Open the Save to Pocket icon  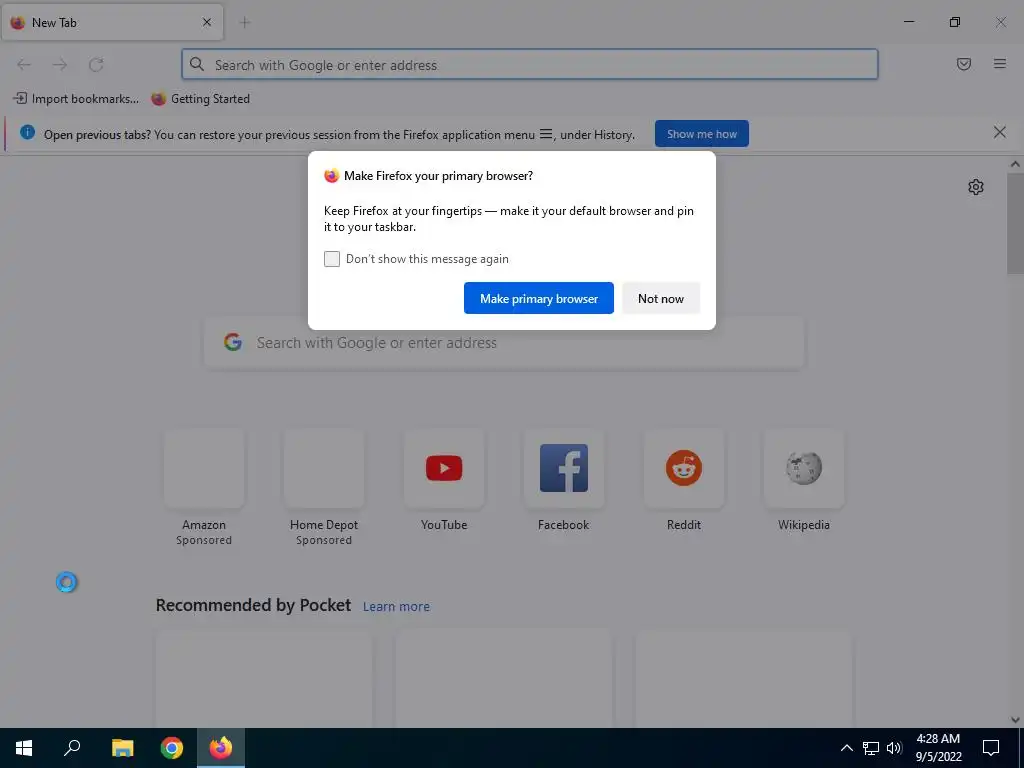[x=964, y=64]
